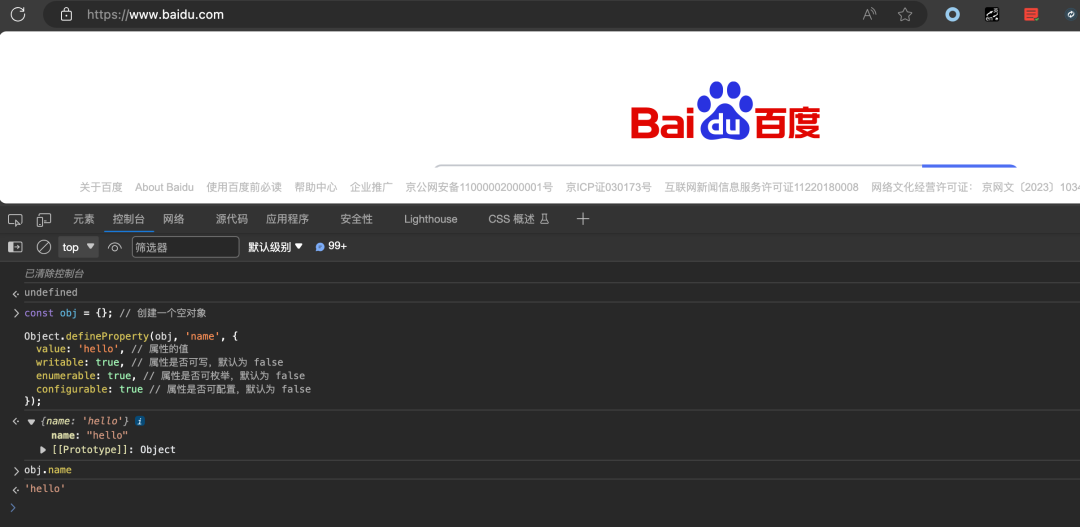
Task: Open the 京ICP证030173号 link
Action: (608, 187)
